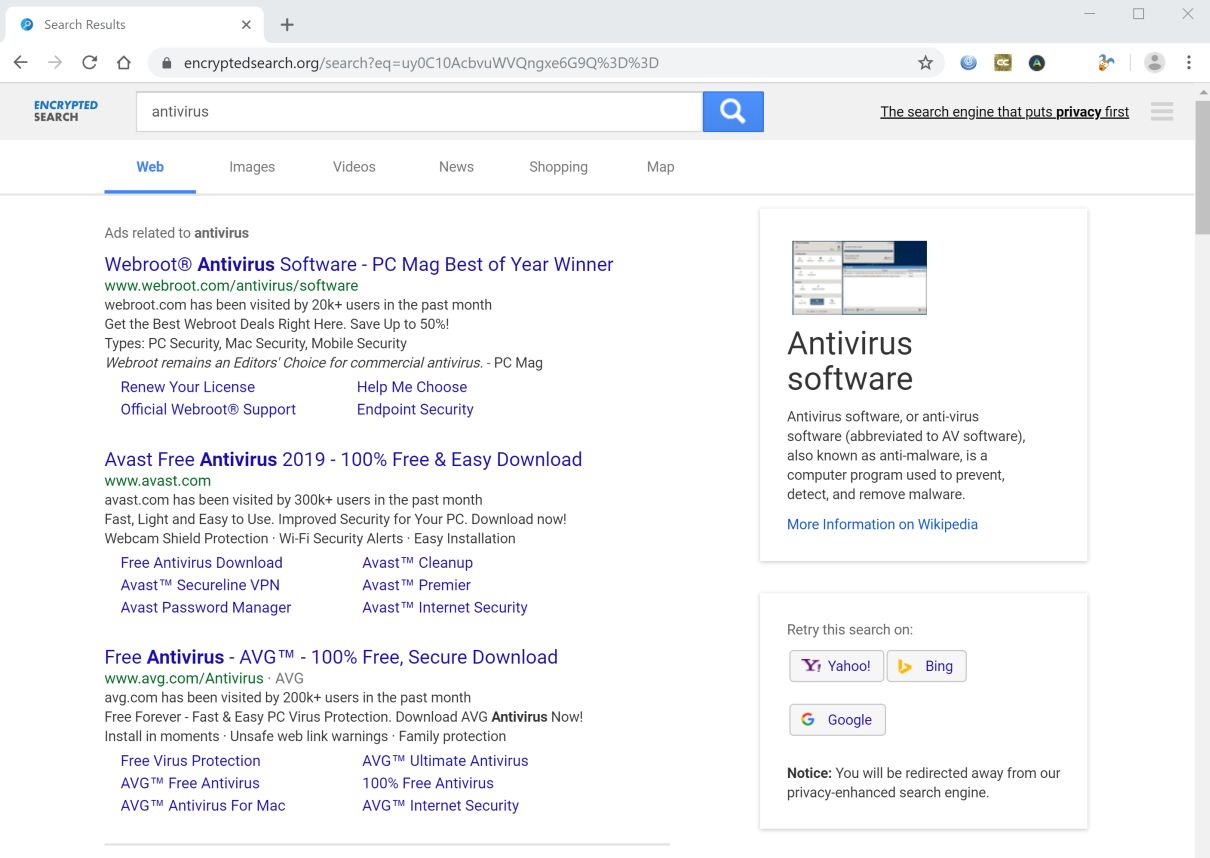This screenshot has height=858, width=1210.
Task: Retry this search on Yahoo!
Action: (x=836, y=666)
